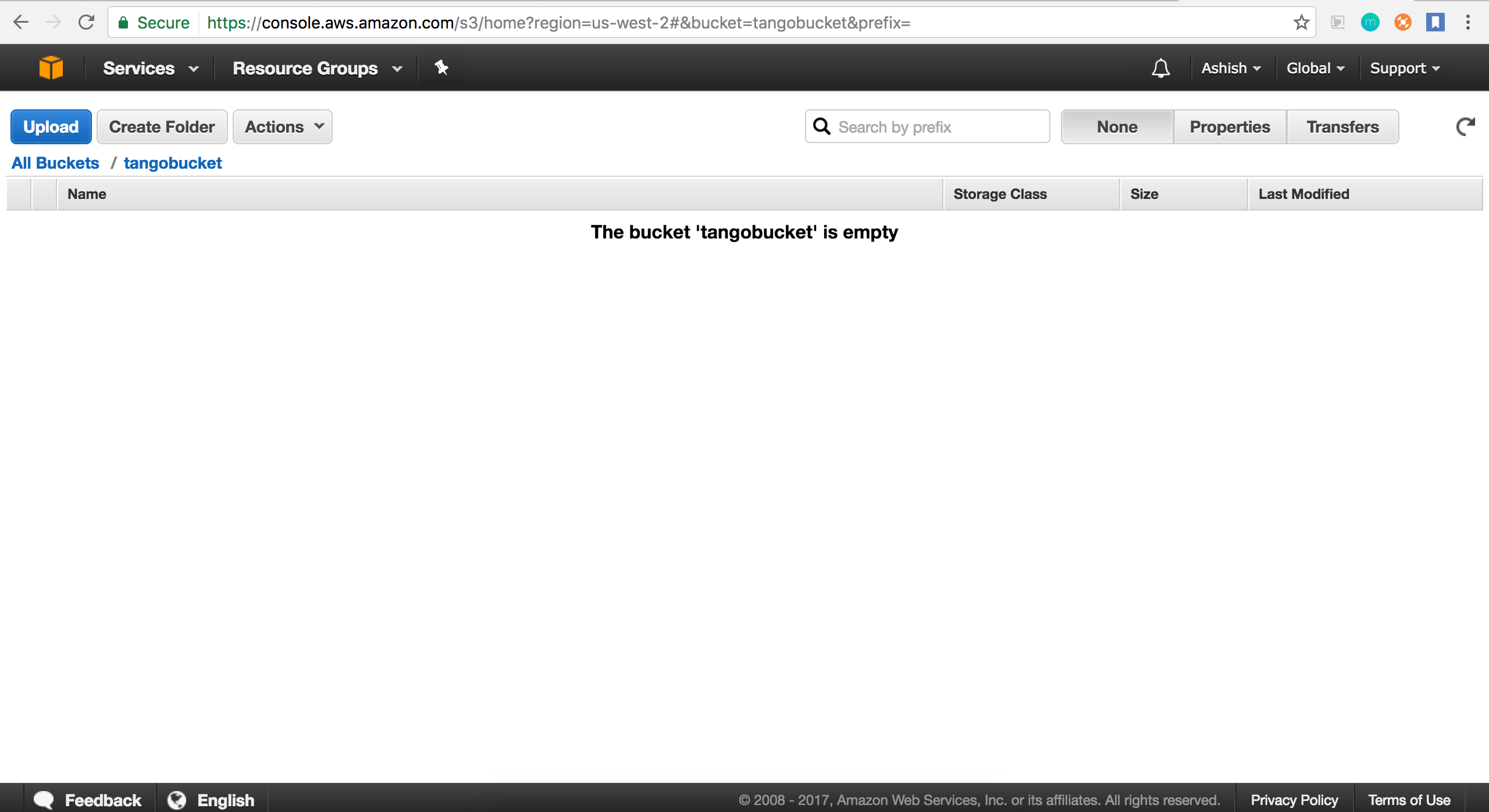The image size is (1489, 812).
Task: Sort by the Name column header
Action: (500, 194)
